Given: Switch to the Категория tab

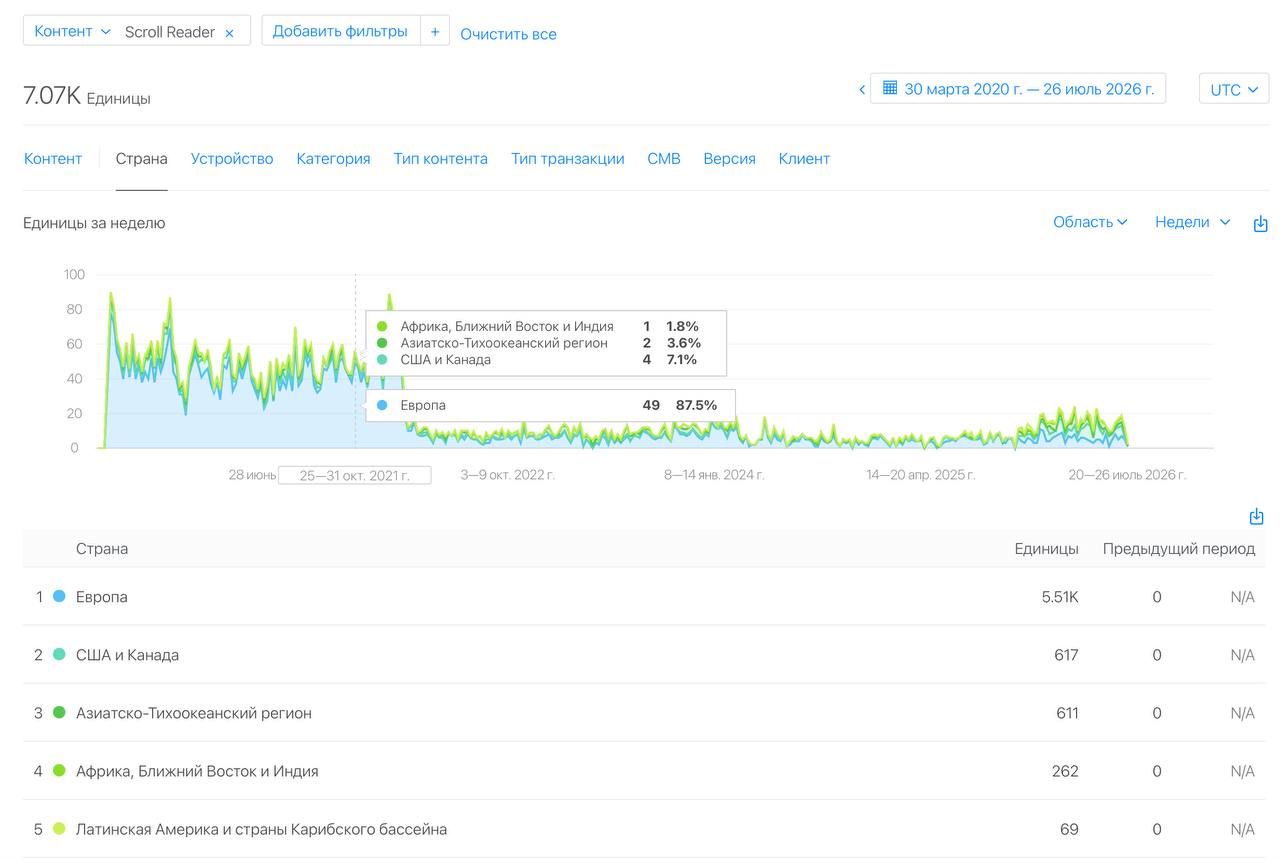Looking at the screenshot, I should (333, 159).
